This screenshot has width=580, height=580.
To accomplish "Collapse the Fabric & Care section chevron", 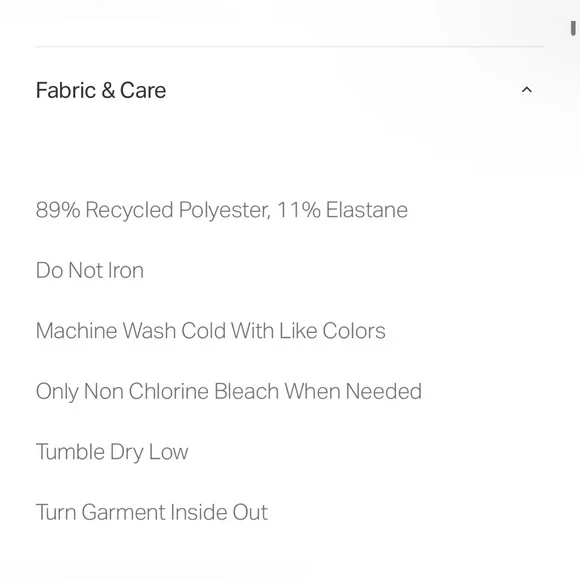I will click(x=526, y=90).
